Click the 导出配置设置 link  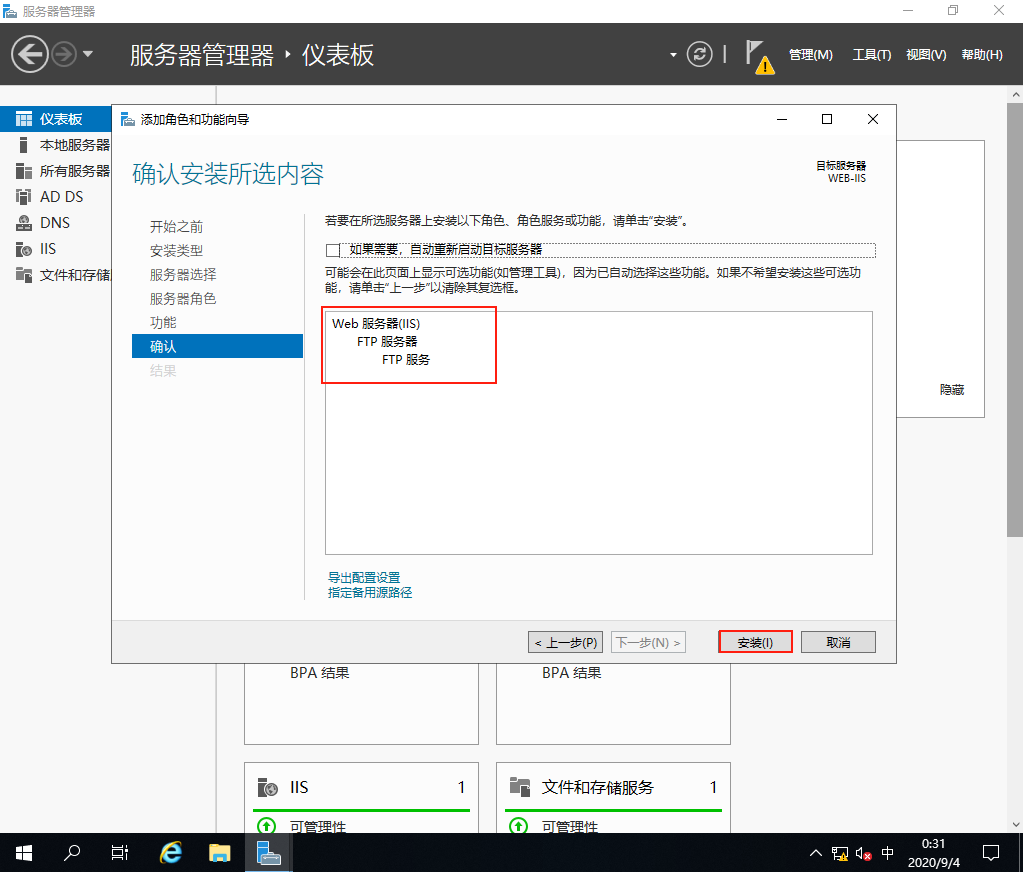coord(364,577)
